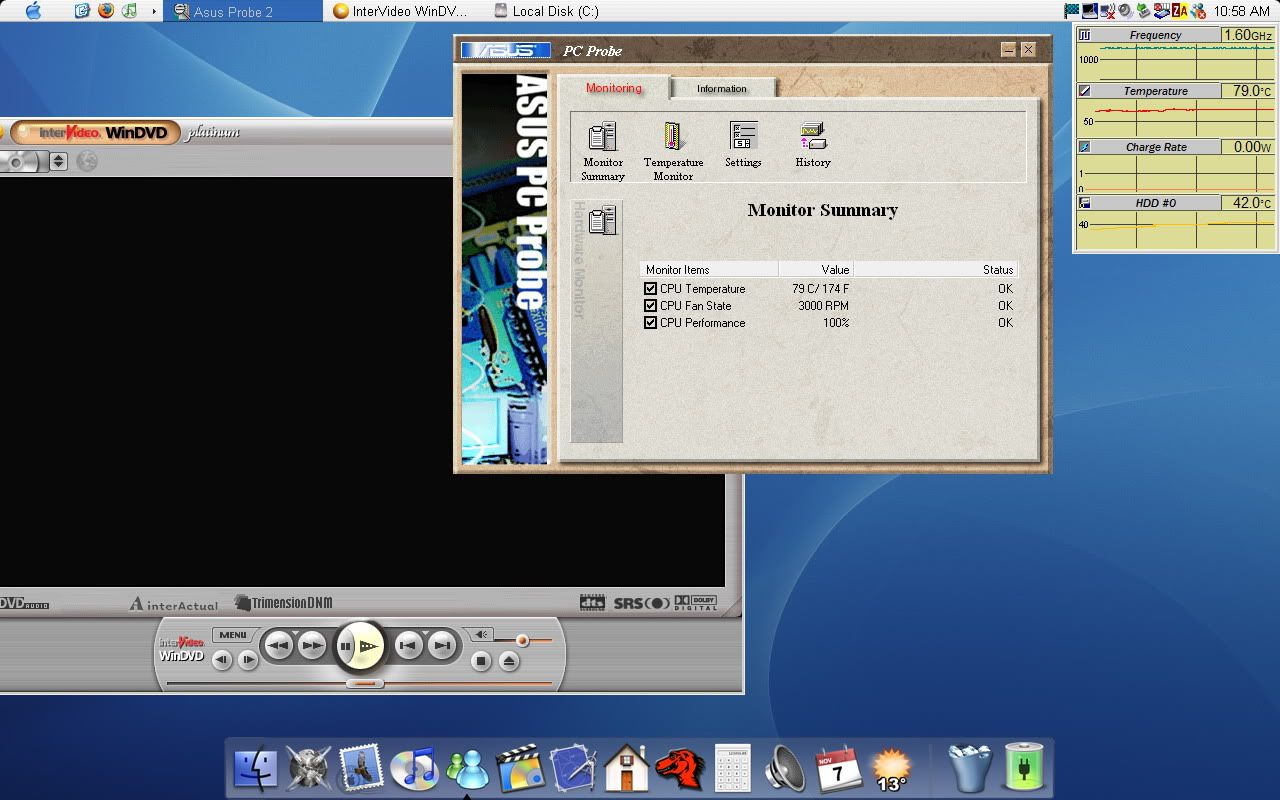Screen dimensions: 1280x800
Task: Open the calendar icon showing Nov 7
Action: click(838, 769)
